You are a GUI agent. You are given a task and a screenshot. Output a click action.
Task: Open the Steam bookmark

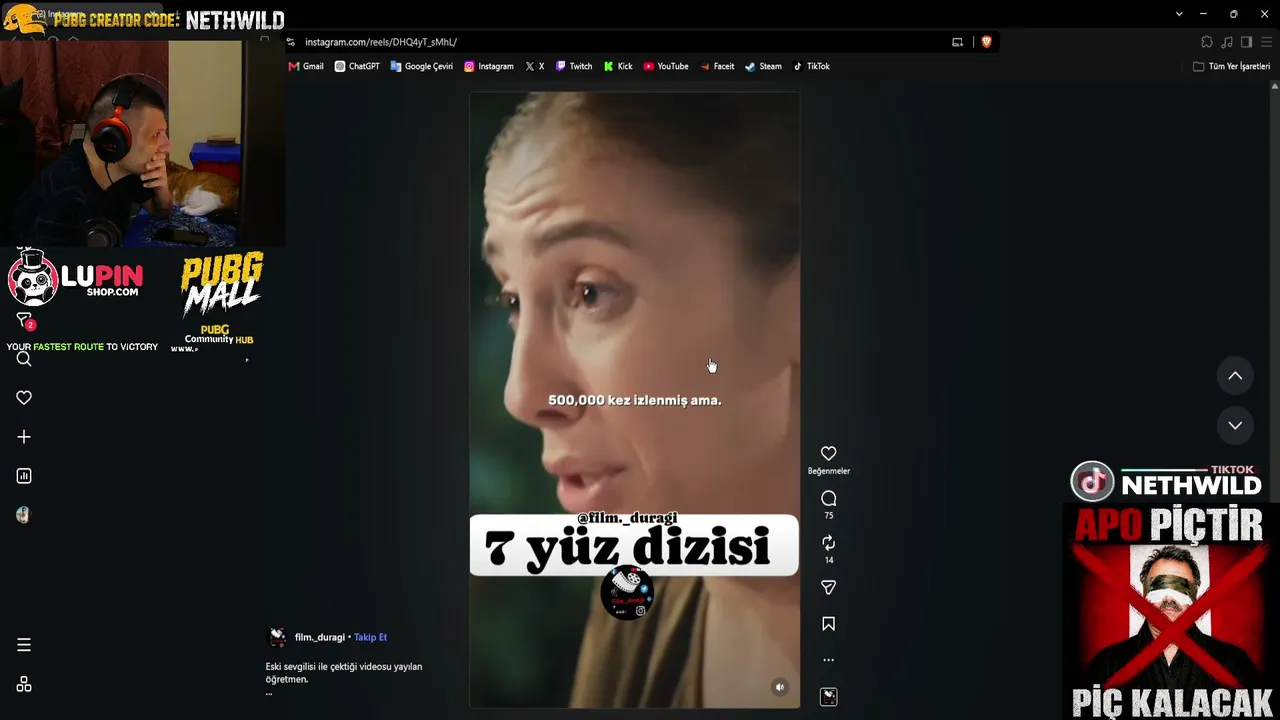pyautogui.click(x=763, y=66)
